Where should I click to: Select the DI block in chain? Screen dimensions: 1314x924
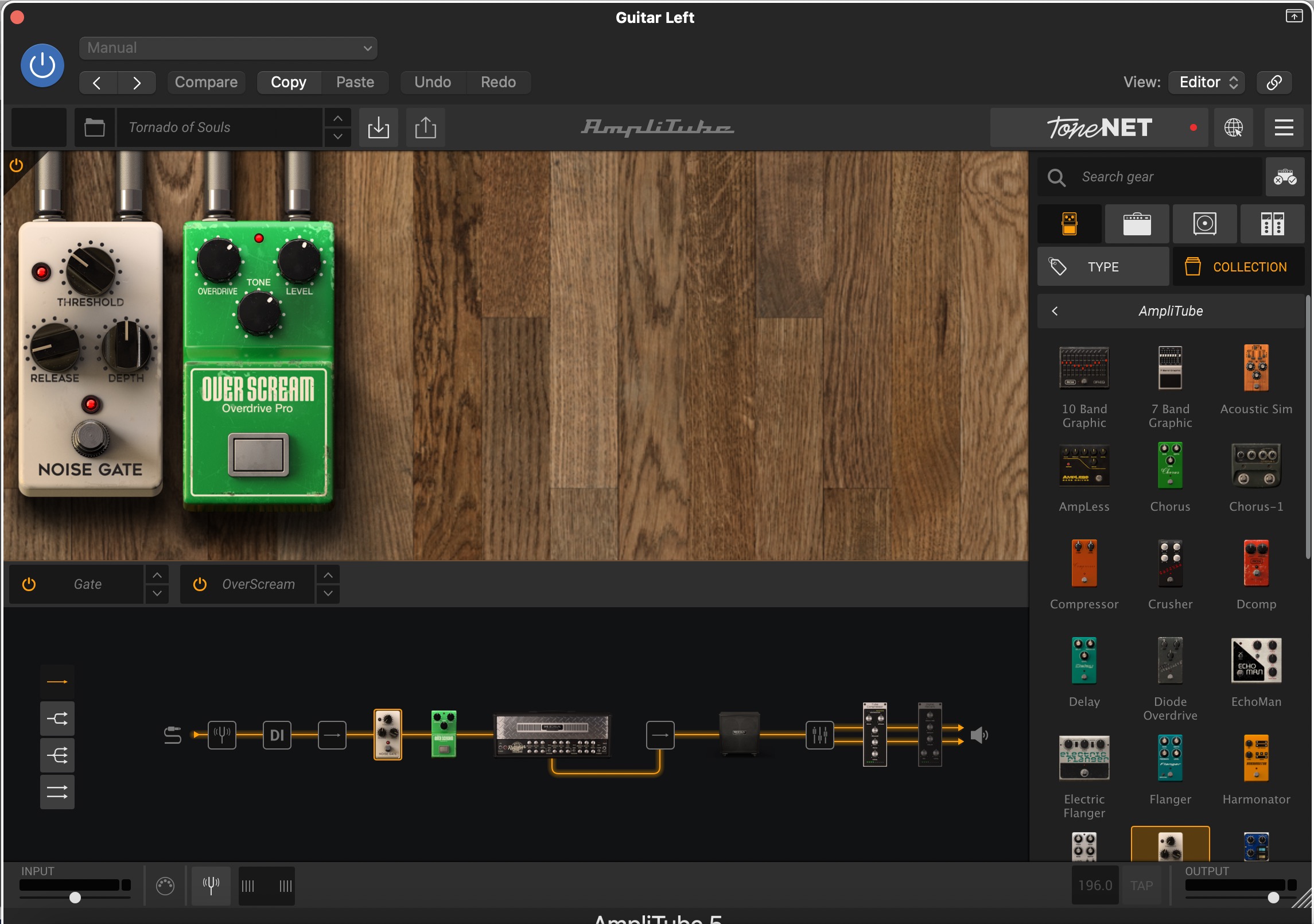pos(277,735)
